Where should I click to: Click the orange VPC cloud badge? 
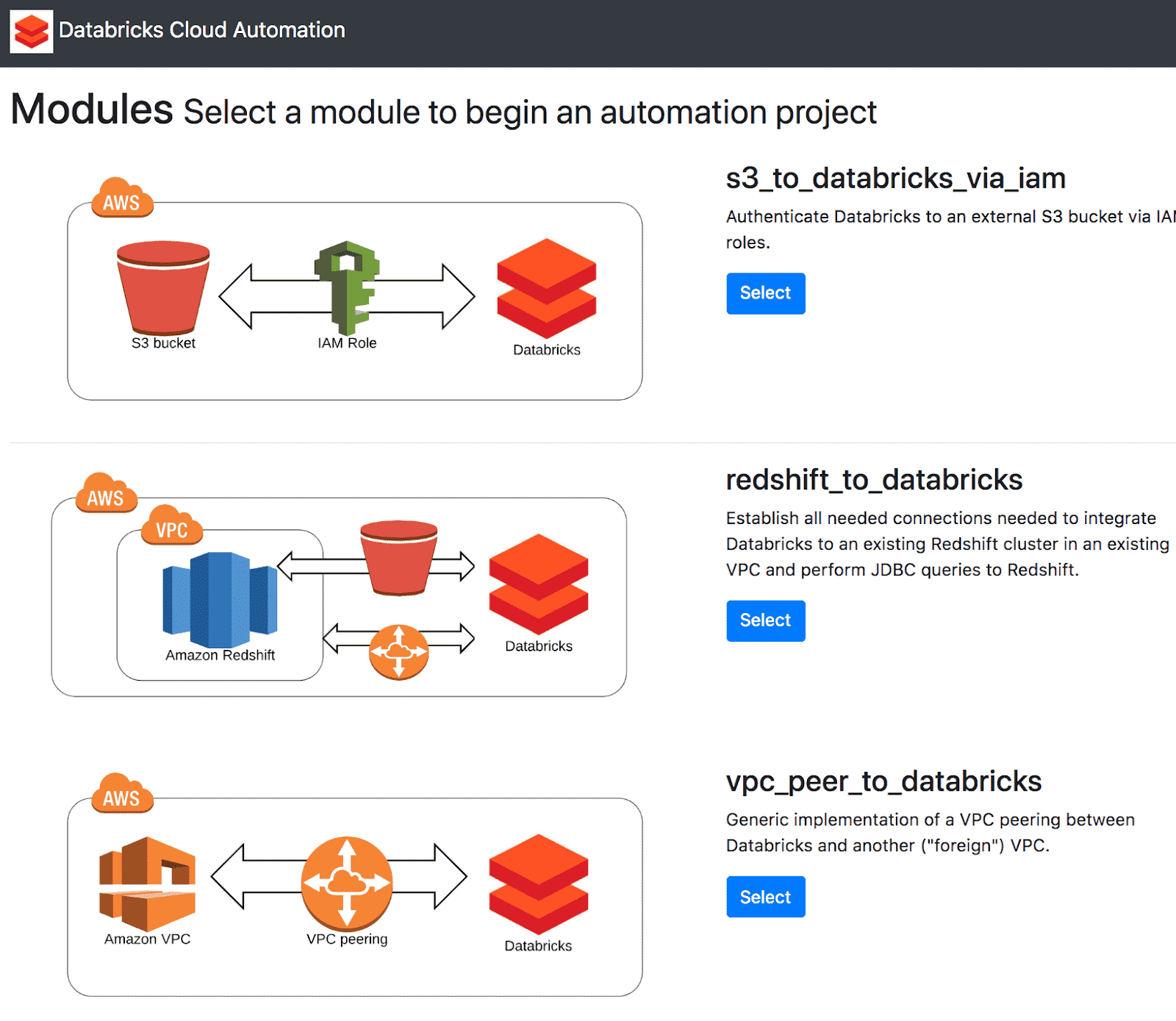(x=171, y=526)
